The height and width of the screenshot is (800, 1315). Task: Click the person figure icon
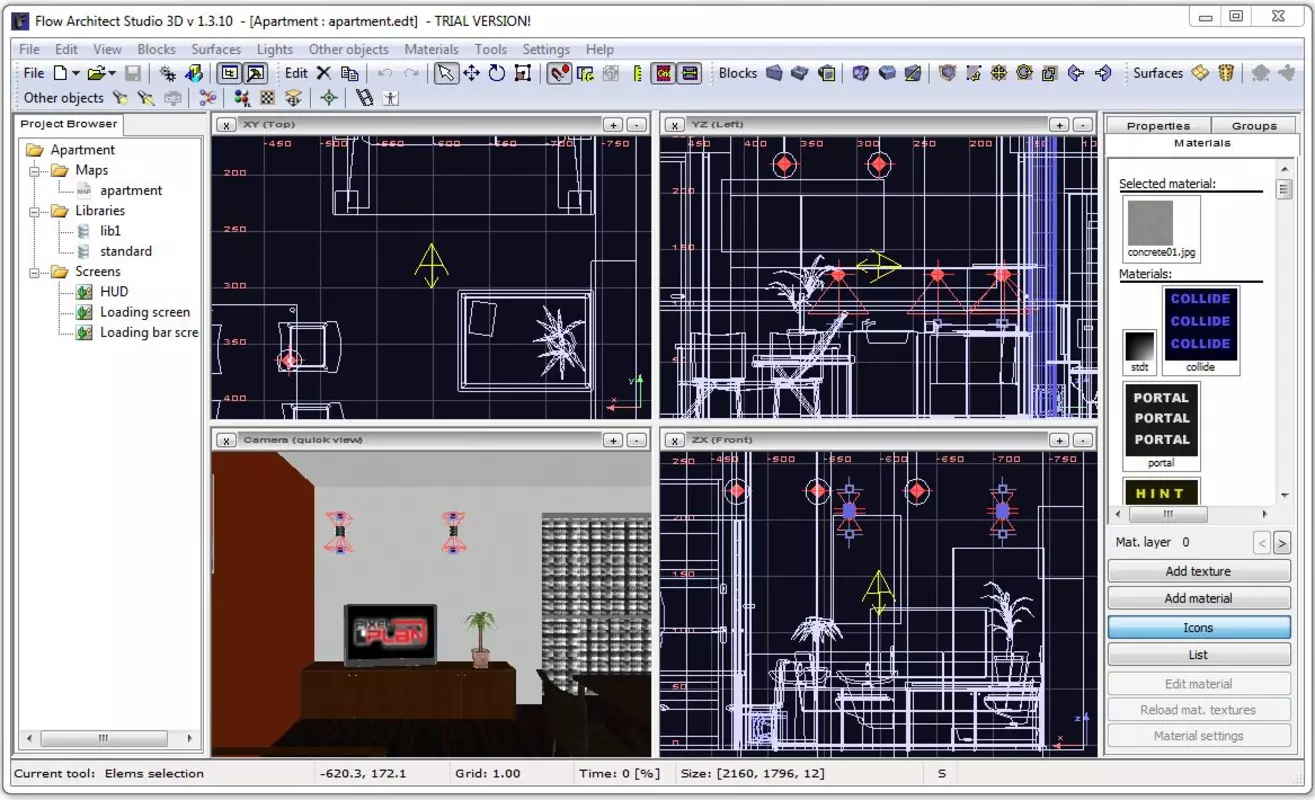click(390, 98)
